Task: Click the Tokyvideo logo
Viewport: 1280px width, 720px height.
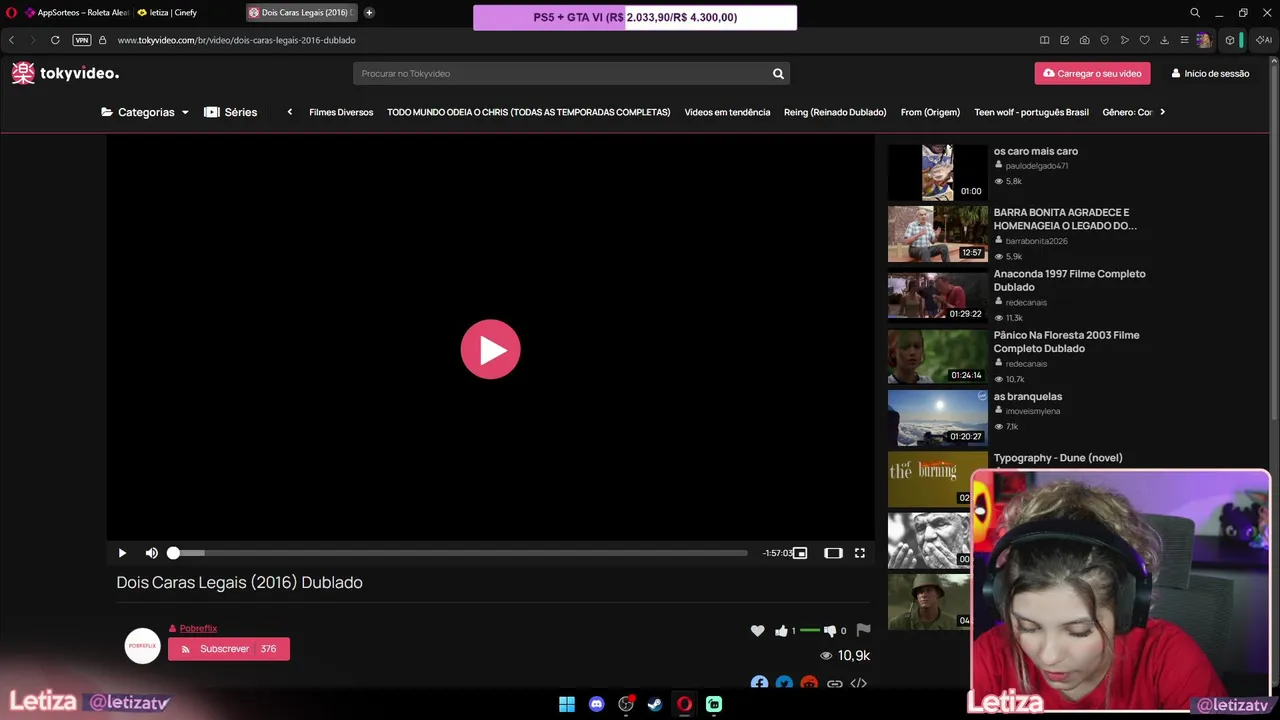Action: (65, 73)
